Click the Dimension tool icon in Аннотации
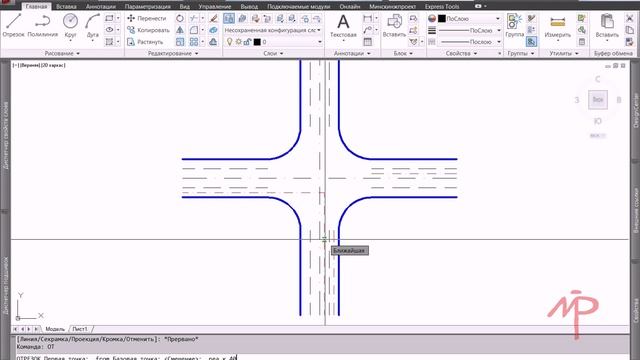Screen dimensions: 640x360 (x=367, y=18)
